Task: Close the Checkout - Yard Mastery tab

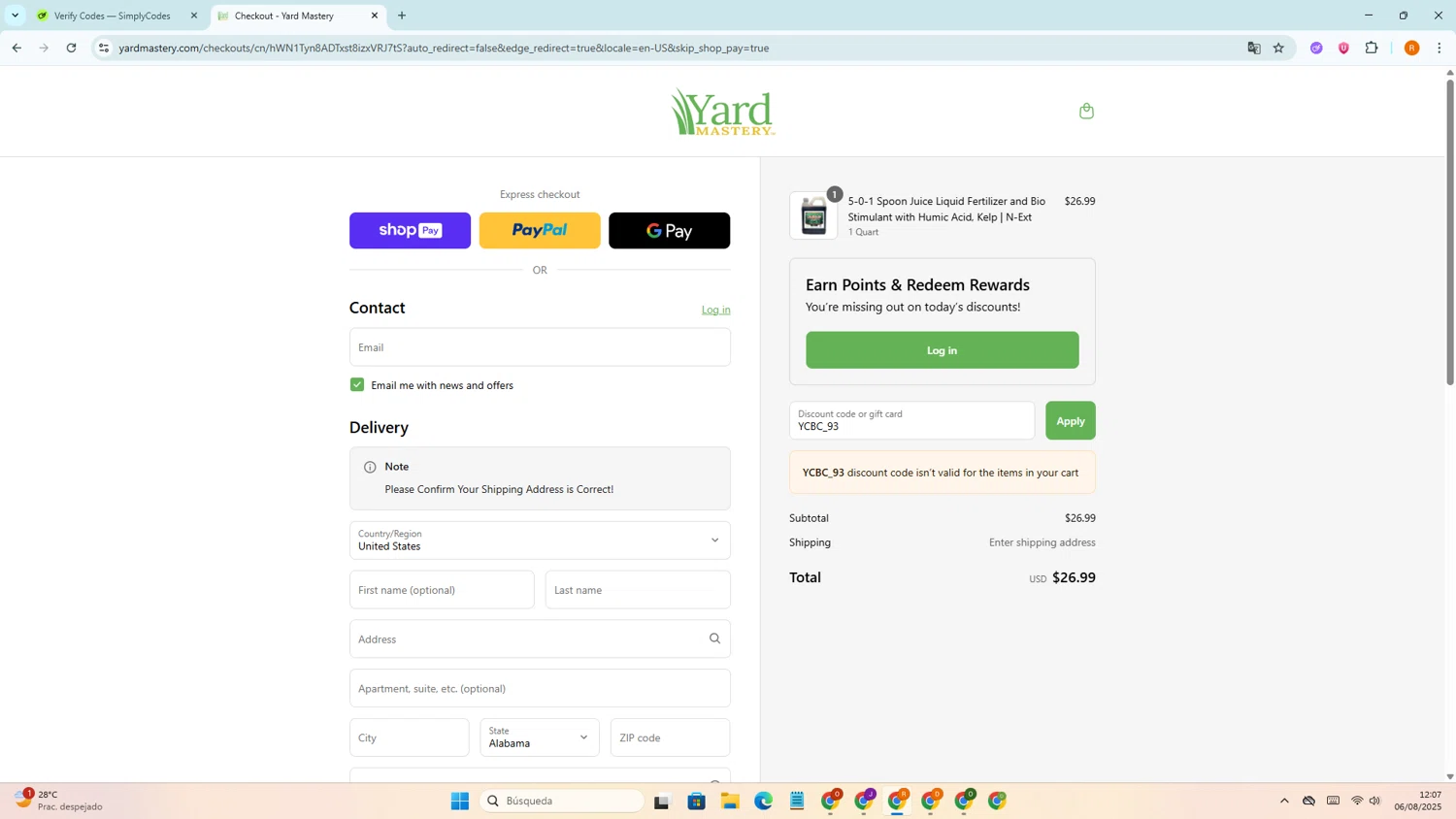Action: [x=375, y=16]
